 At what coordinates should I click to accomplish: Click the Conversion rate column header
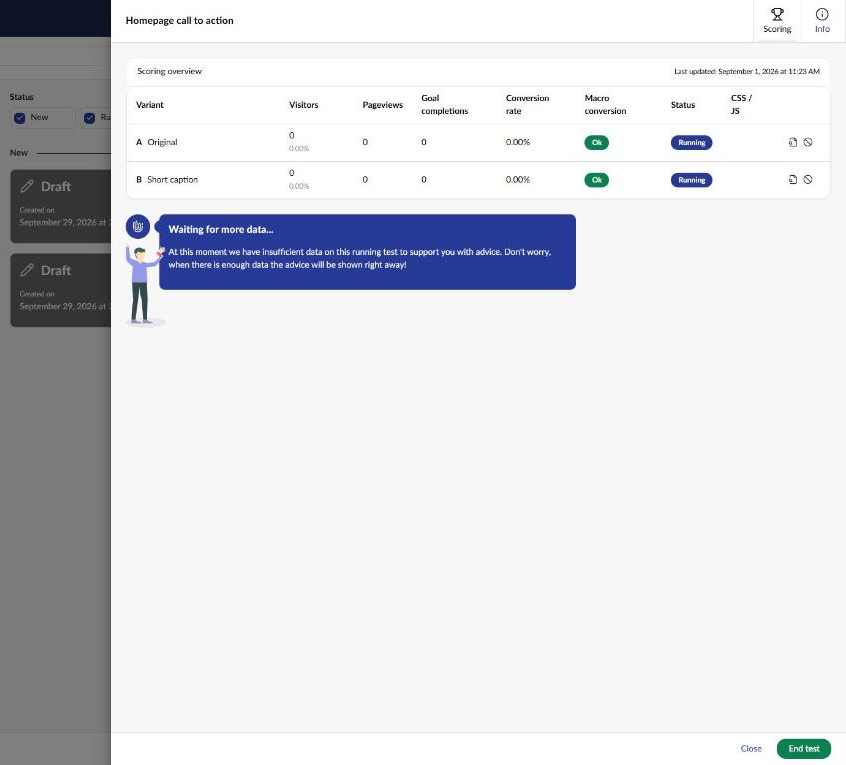click(x=527, y=105)
